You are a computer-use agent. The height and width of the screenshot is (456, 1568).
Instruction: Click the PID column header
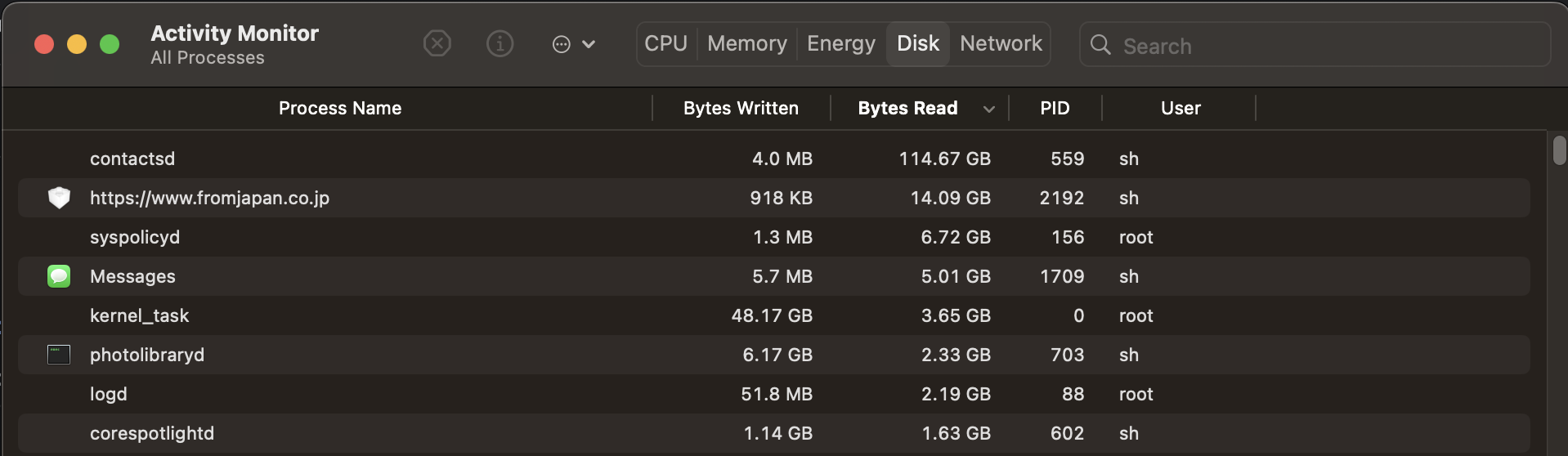pos(1055,108)
